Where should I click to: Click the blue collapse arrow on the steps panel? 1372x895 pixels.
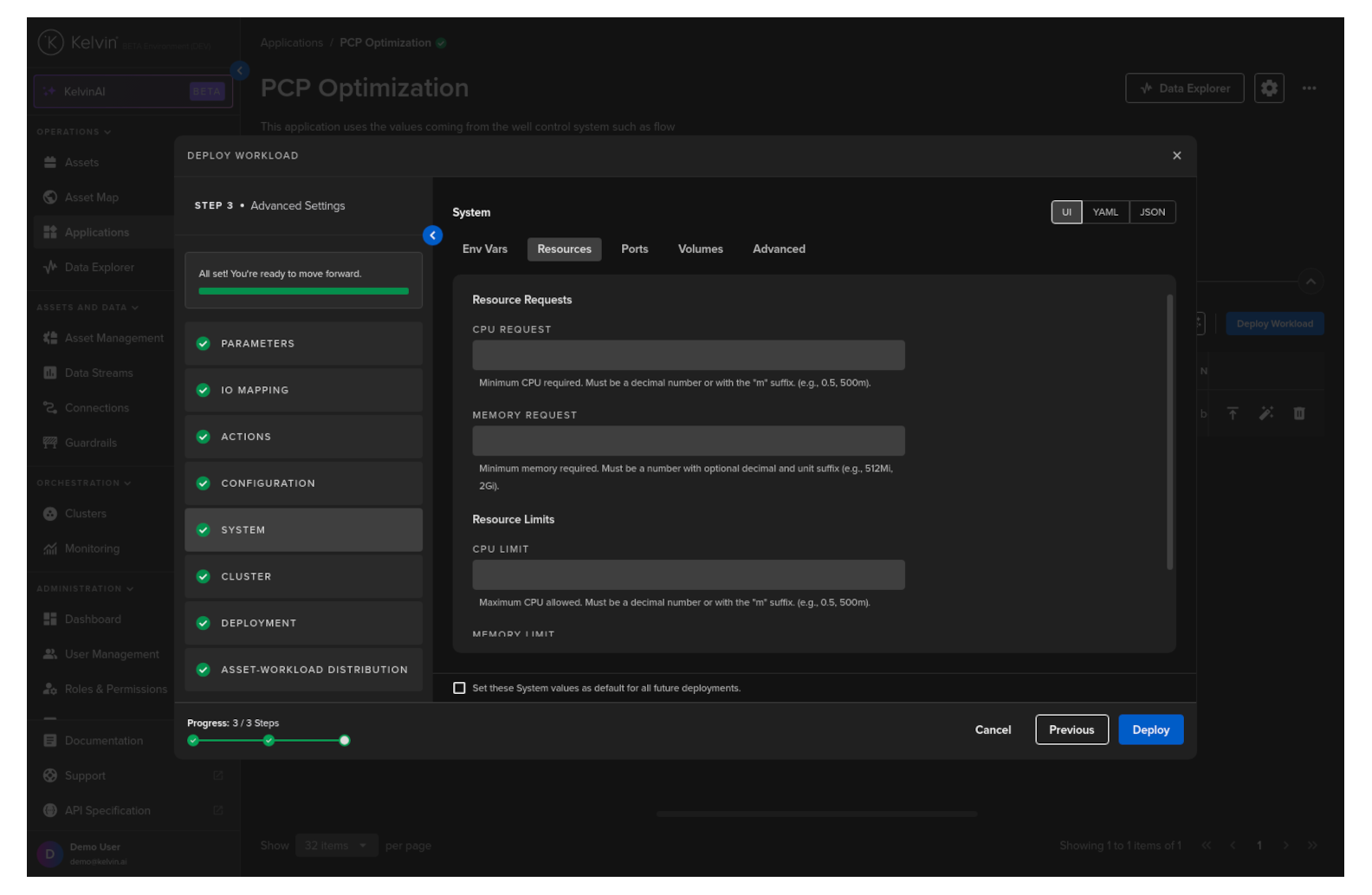432,236
